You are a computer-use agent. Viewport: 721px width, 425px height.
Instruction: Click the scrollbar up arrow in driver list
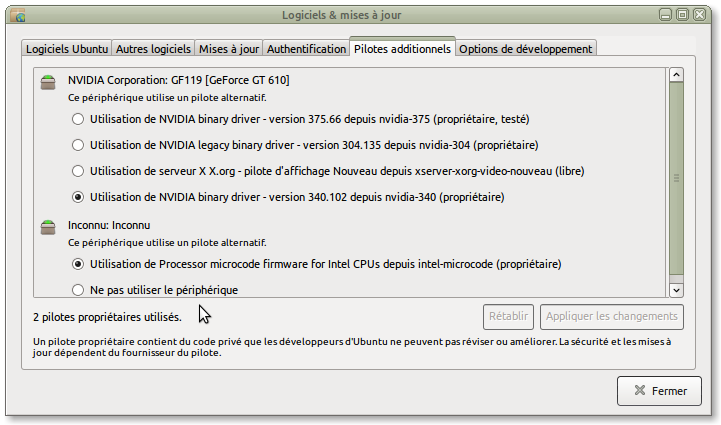tap(676, 76)
